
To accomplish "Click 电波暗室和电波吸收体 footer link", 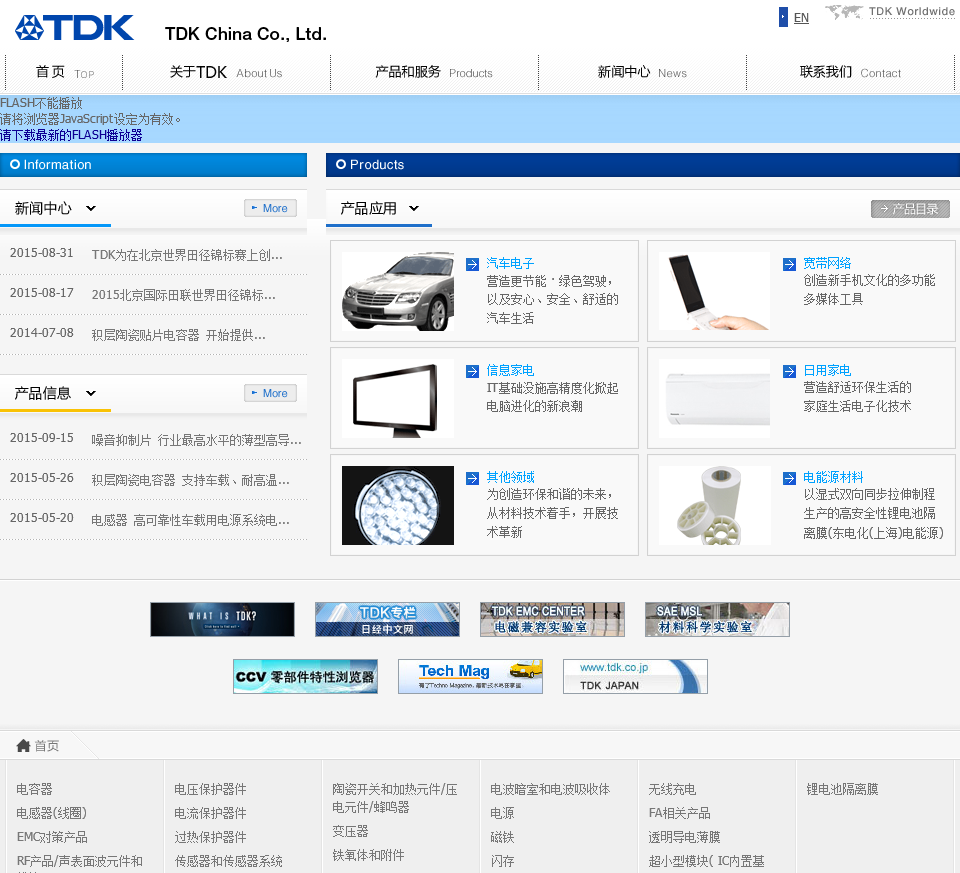I will pos(550,789).
